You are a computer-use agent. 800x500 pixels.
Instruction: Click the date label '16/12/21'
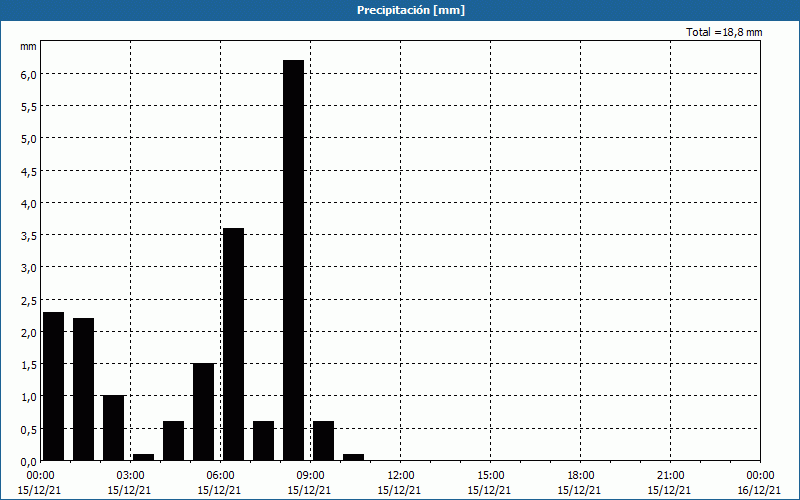(x=759, y=490)
